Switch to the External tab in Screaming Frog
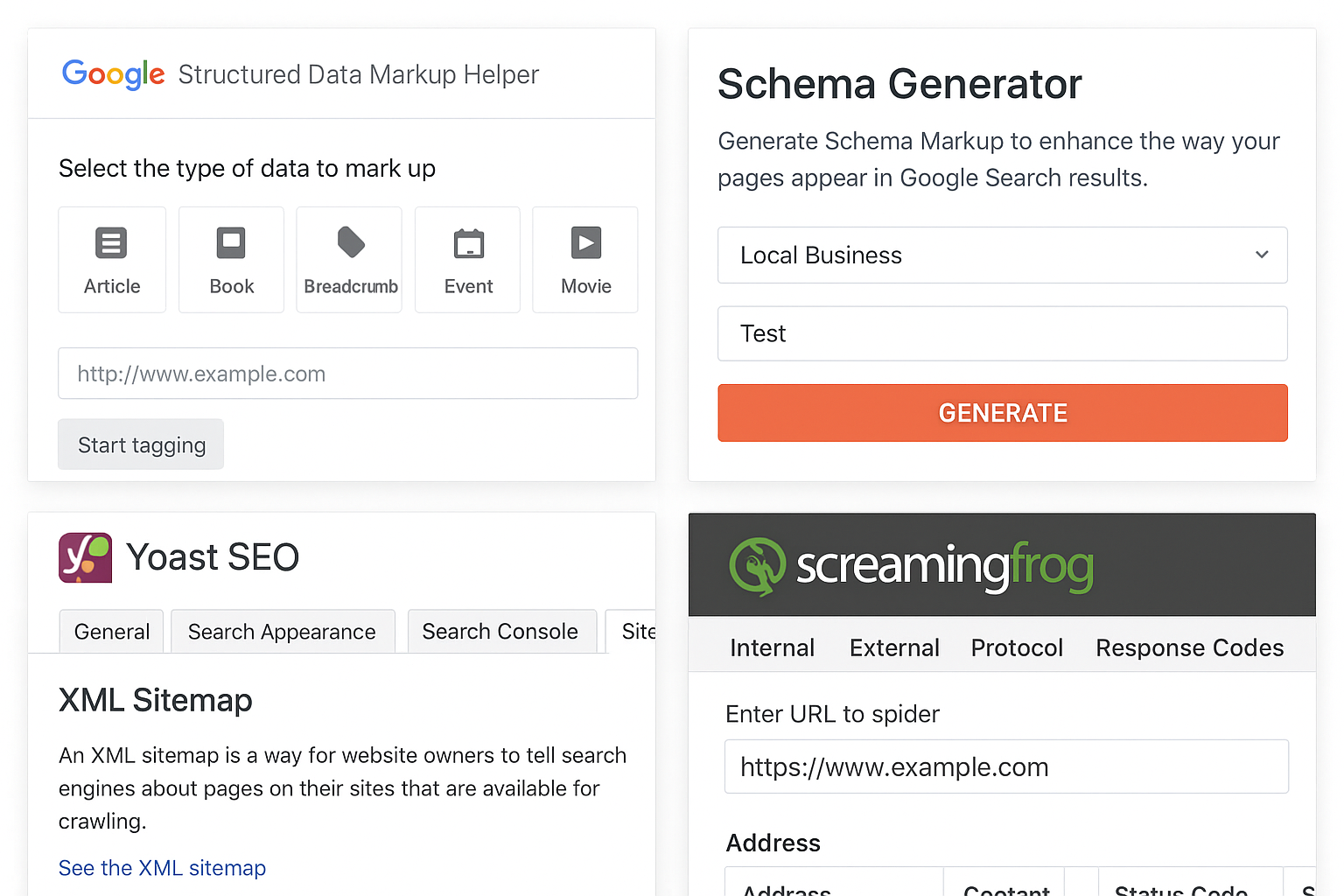Screen dimensions: 1344x896 pos(893,647)
